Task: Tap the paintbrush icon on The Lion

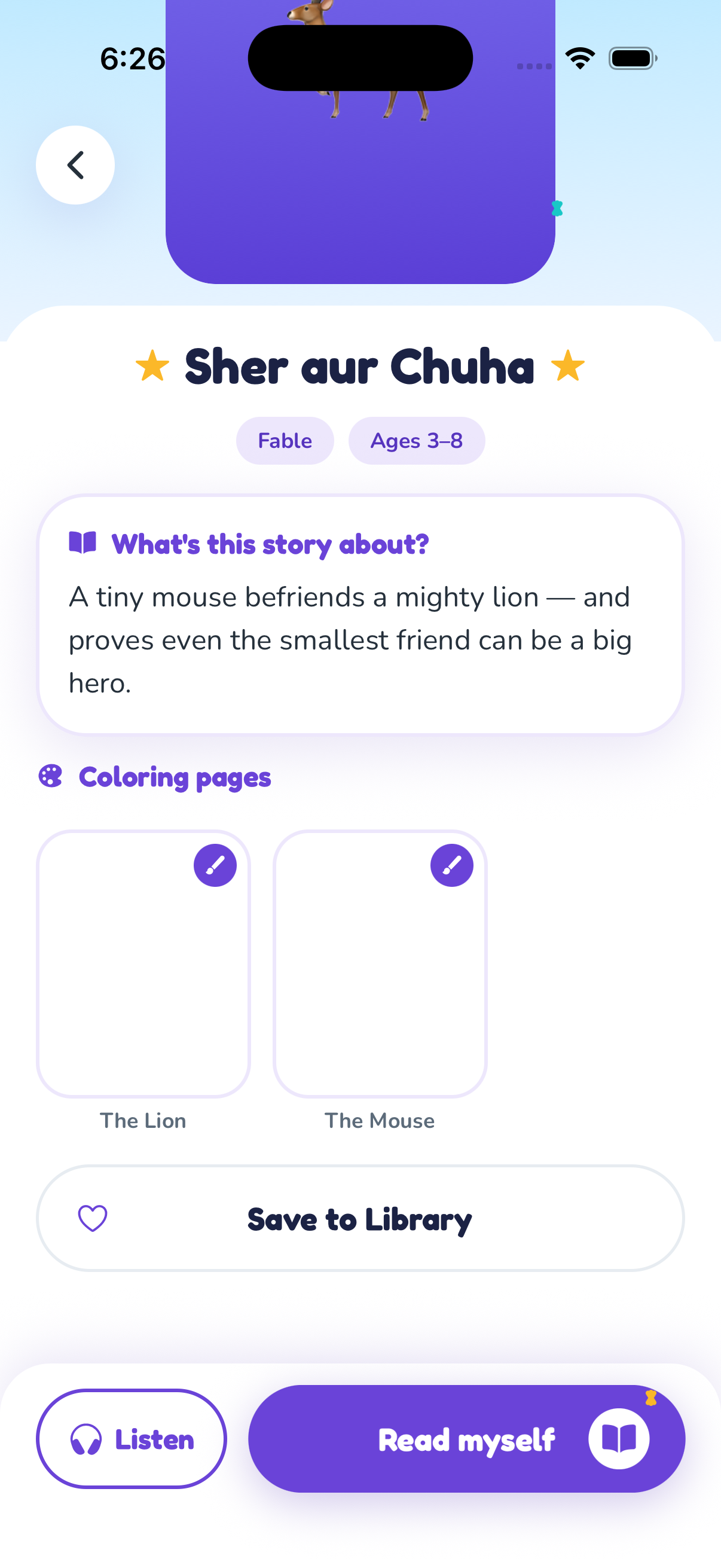Action: [215, 865]
